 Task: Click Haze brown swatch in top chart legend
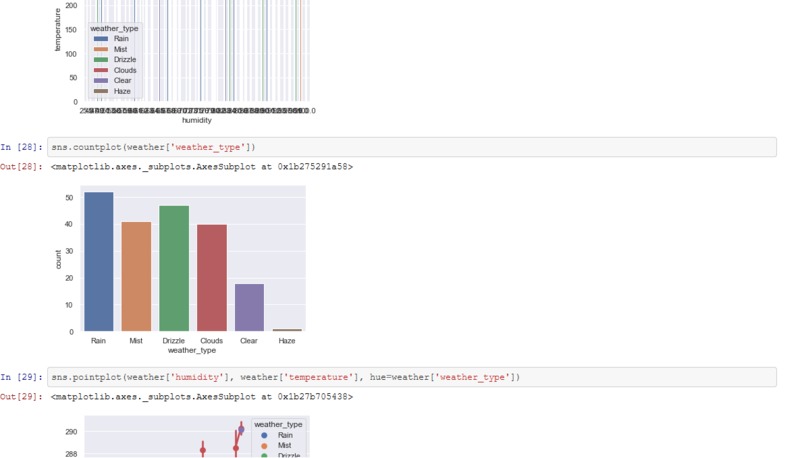point(101,91)
